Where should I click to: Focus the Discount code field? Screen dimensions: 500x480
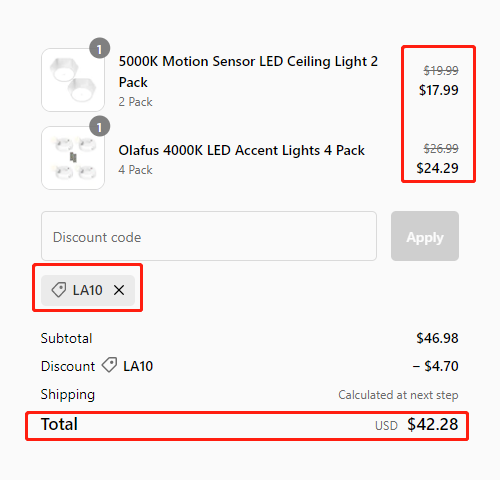[x=209, y=236]
